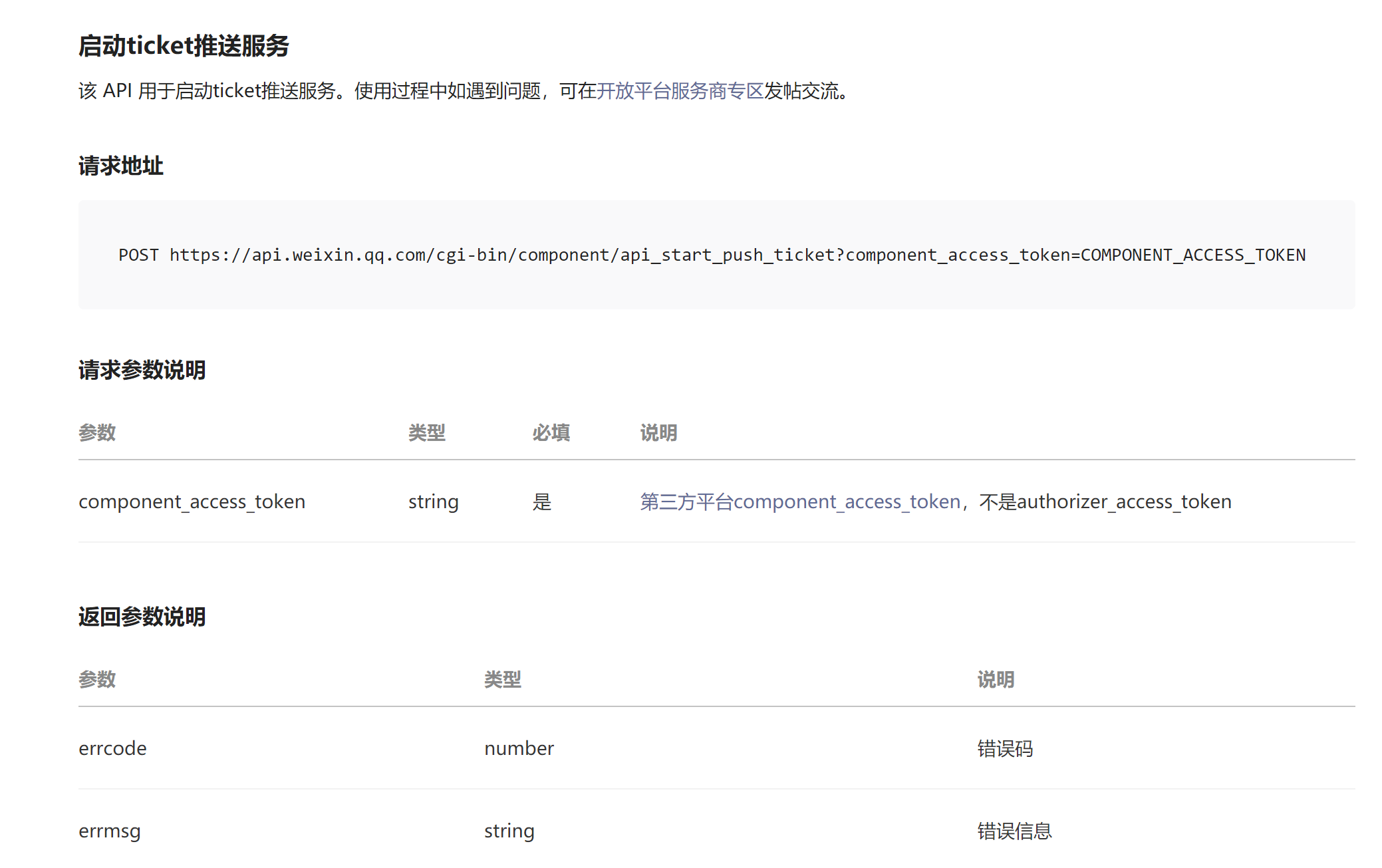Click the 参数 header in return table

97,680
